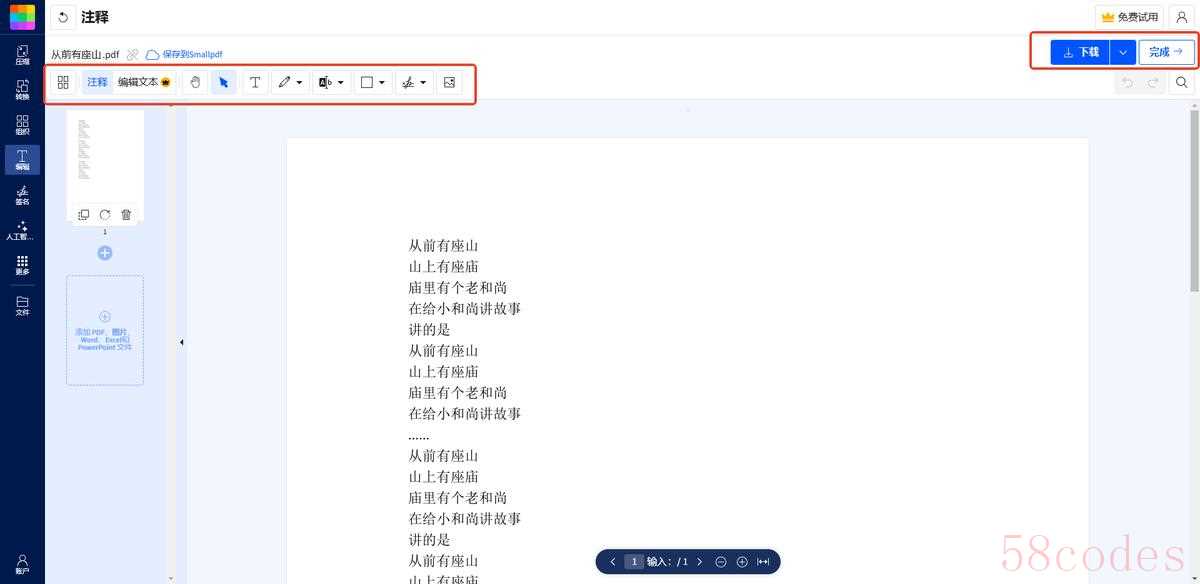Click the zoom in plus icon
Image resolution: width=1200 pixels, height=584 pixels.
[x=742, y=562]
